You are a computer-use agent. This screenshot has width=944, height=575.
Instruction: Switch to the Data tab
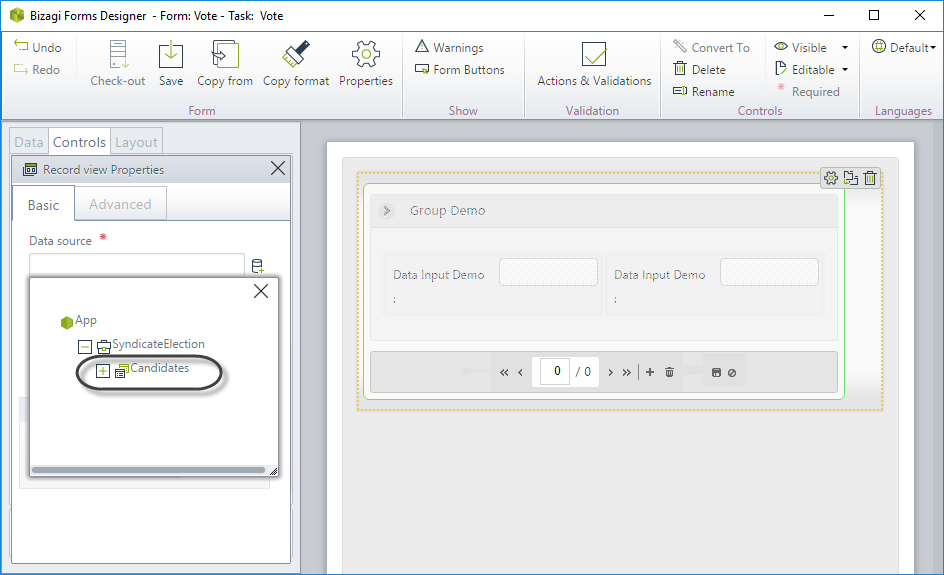tap(29, 142)
